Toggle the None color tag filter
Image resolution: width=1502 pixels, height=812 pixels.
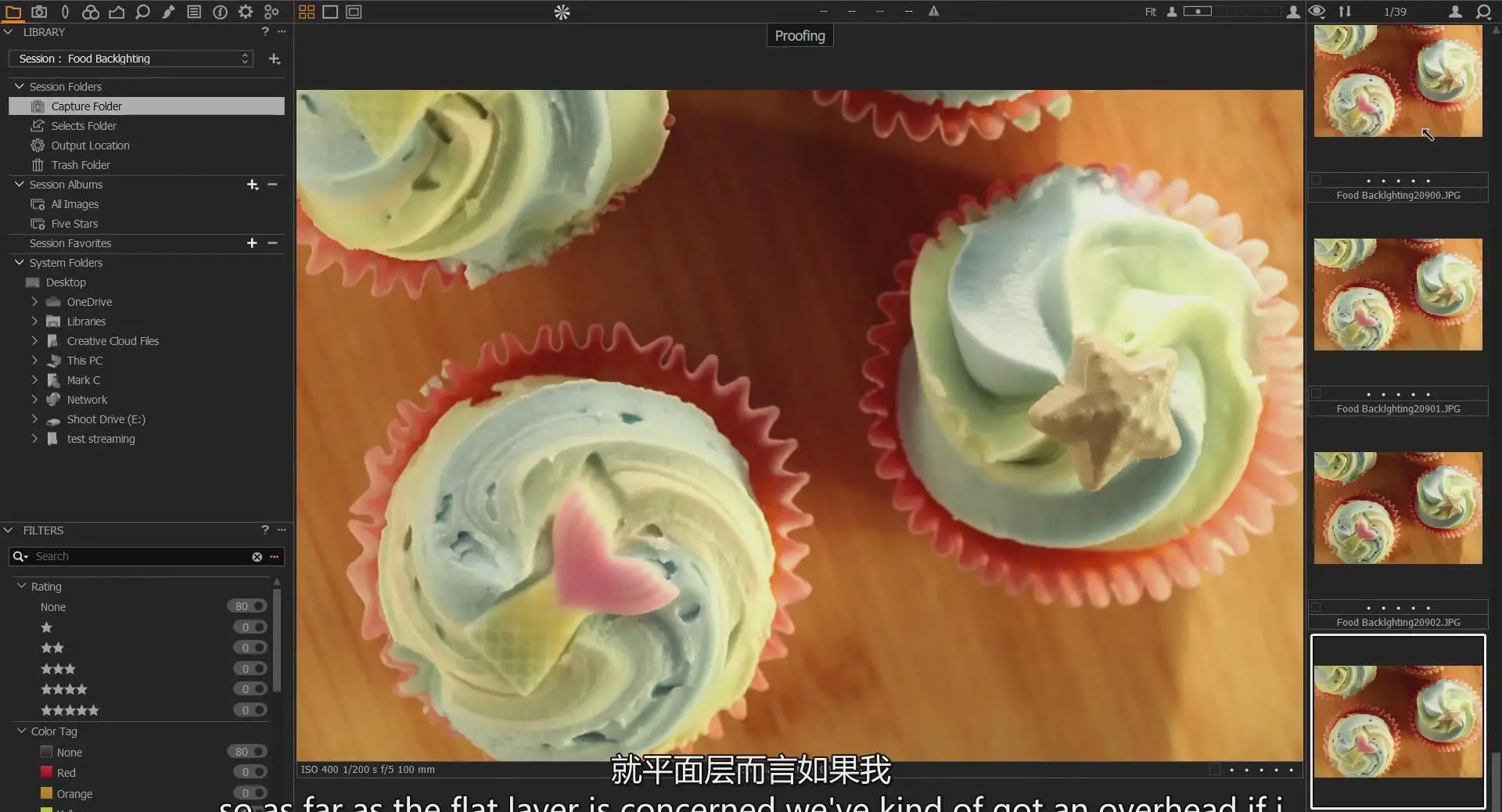247,752
